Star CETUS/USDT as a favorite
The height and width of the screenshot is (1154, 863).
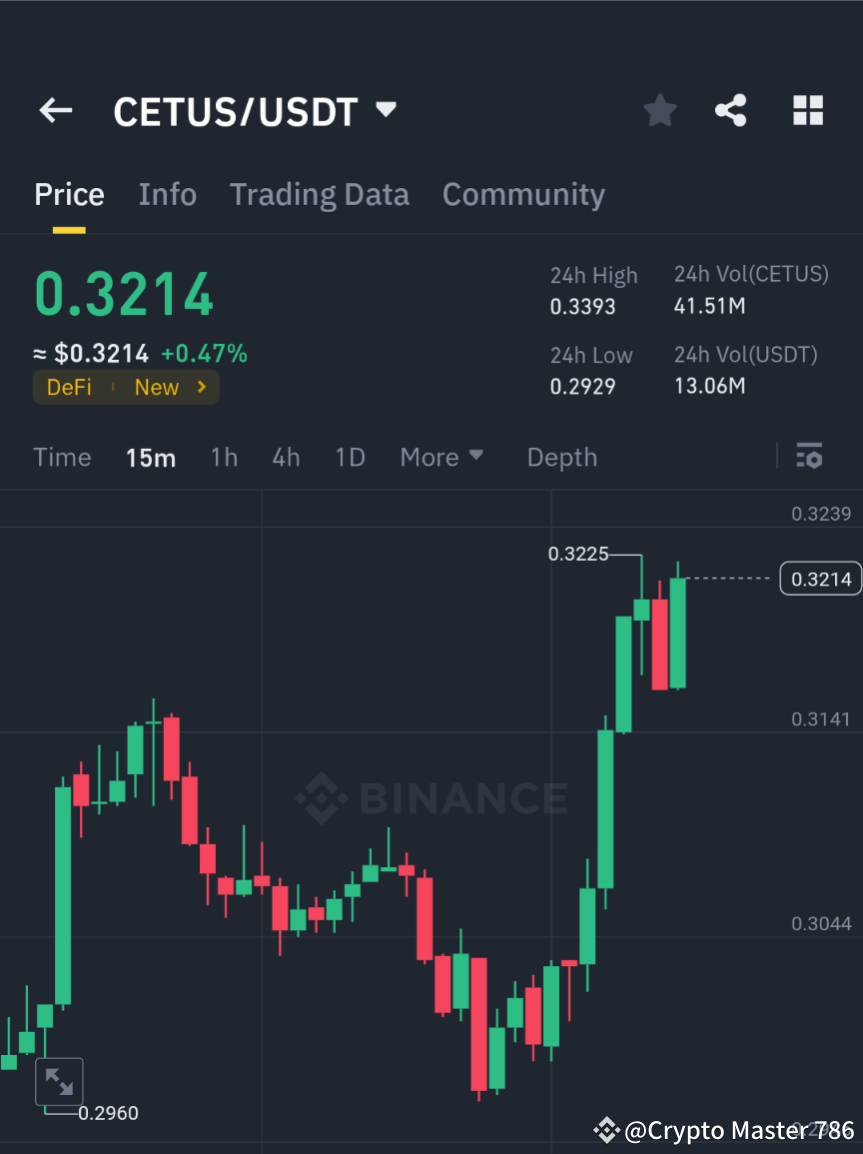coord(659,110)
